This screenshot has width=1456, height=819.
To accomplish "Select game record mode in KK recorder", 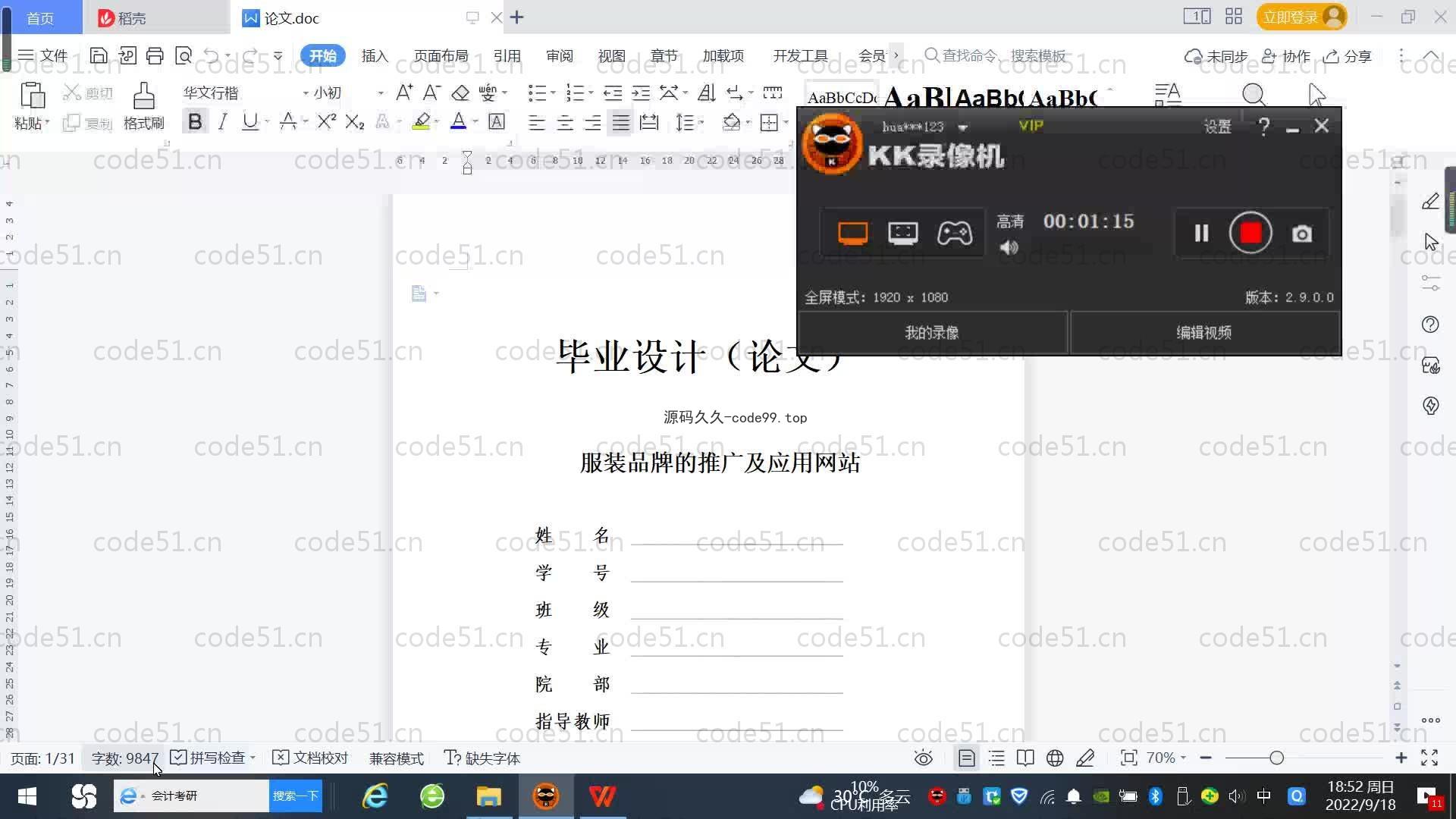I will (x=955, y=233).
